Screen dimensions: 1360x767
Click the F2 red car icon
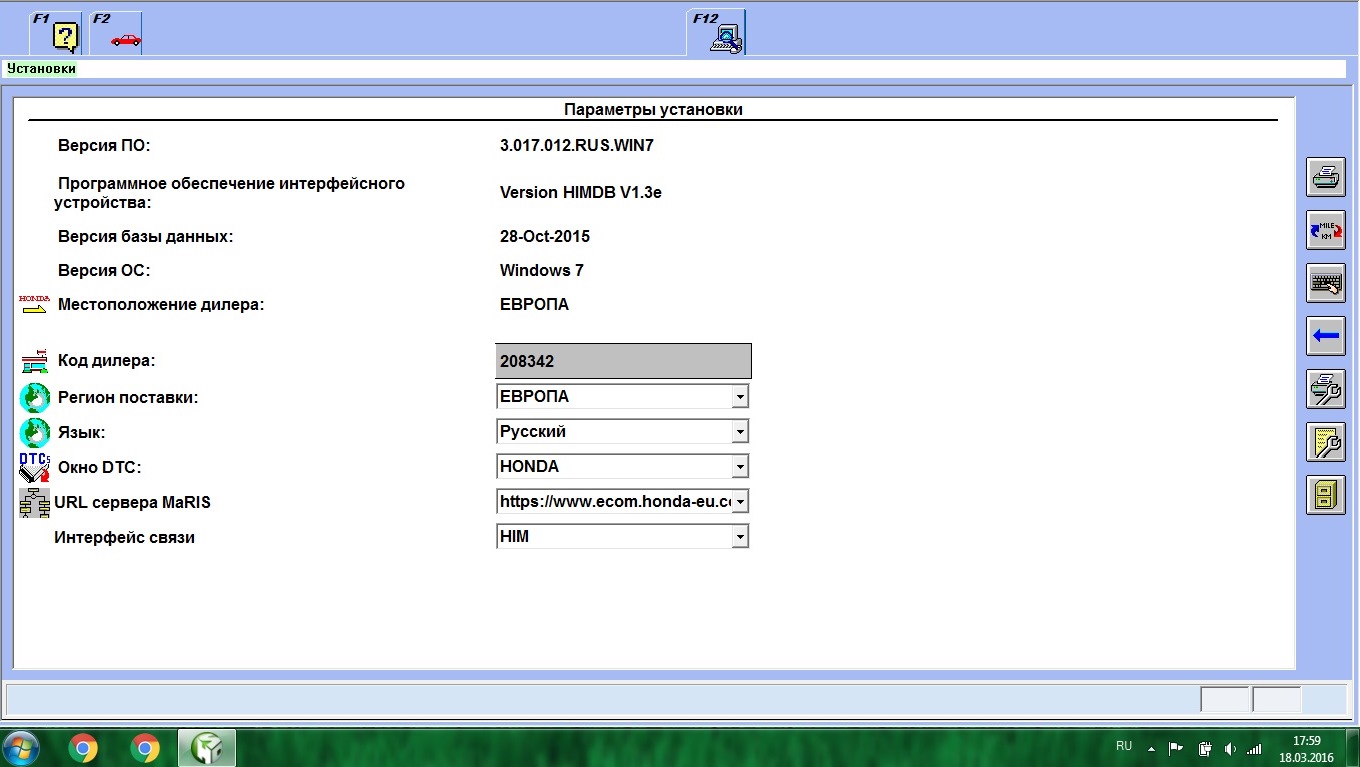(116, 33)
